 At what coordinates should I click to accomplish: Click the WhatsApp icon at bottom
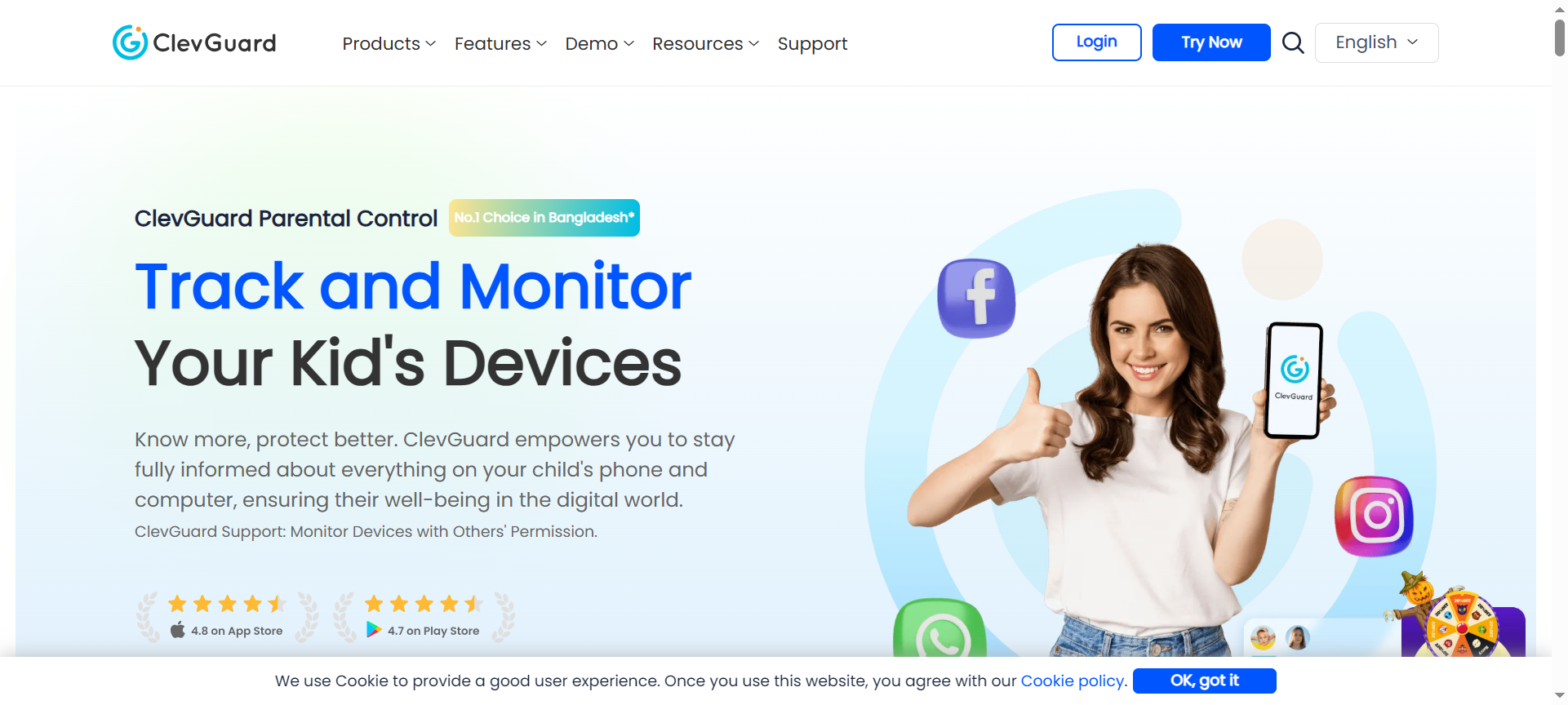939,628
